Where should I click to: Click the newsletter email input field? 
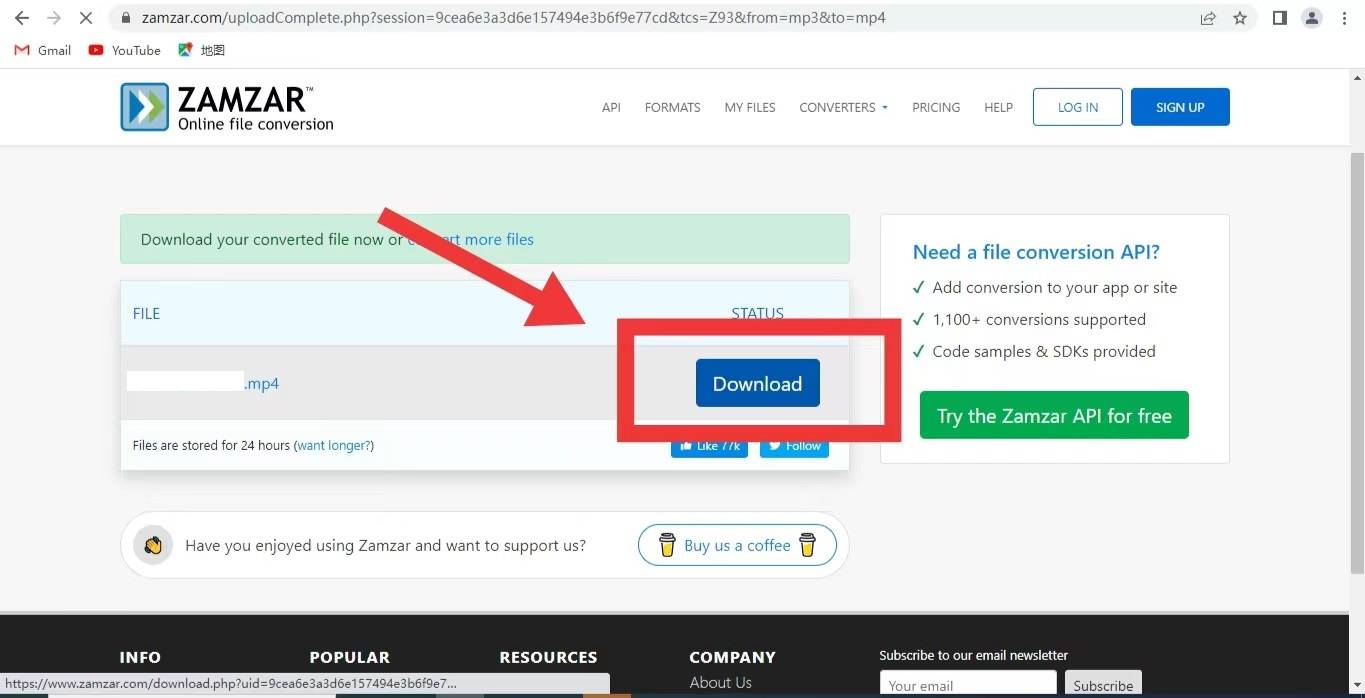[968, 685]
